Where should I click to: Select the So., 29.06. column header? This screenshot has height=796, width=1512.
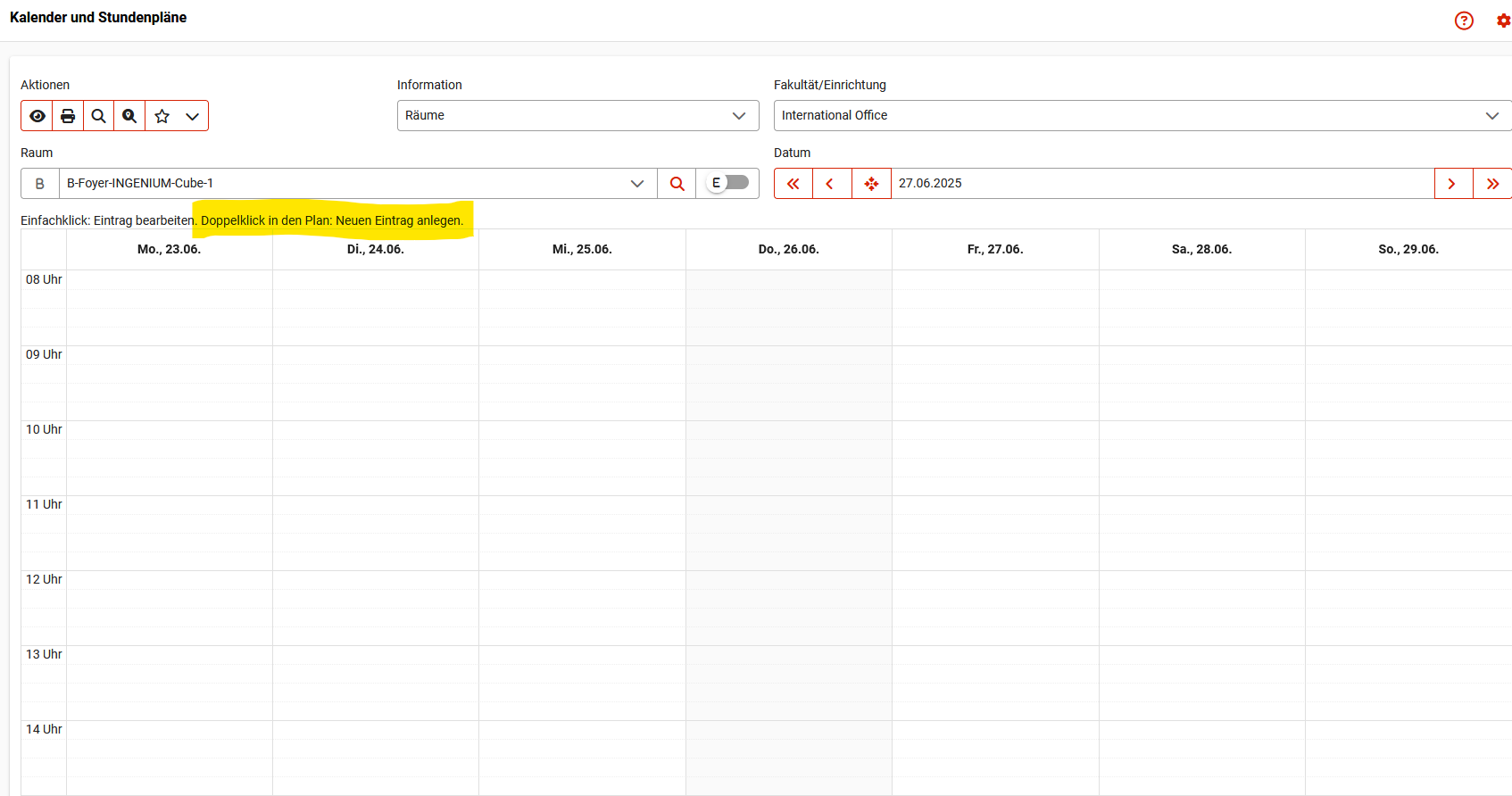tap(1408, 250)
